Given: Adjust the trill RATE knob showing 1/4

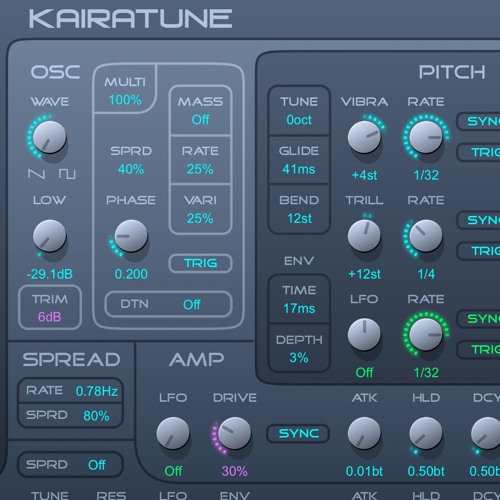Looking at the screenshot, I should [426, 236].
